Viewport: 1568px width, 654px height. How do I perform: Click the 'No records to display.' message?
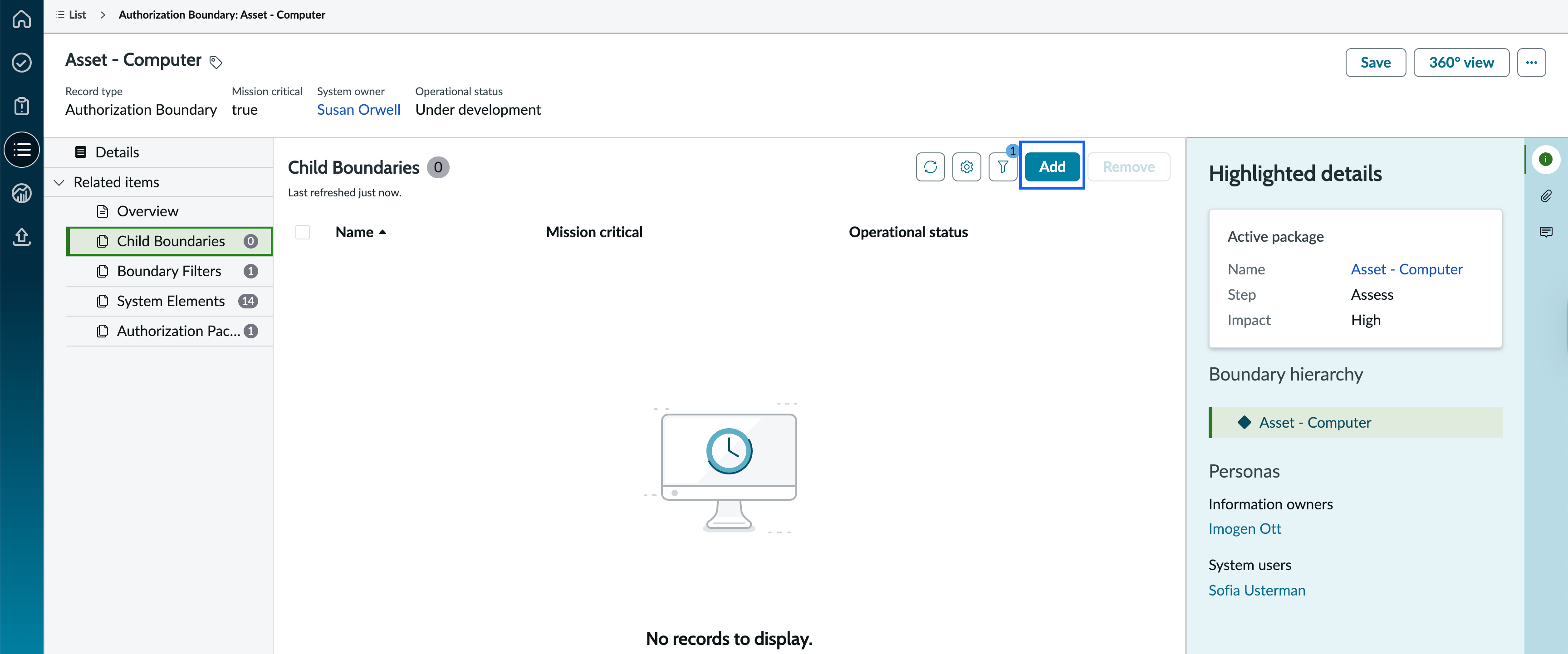pos(729,639)
